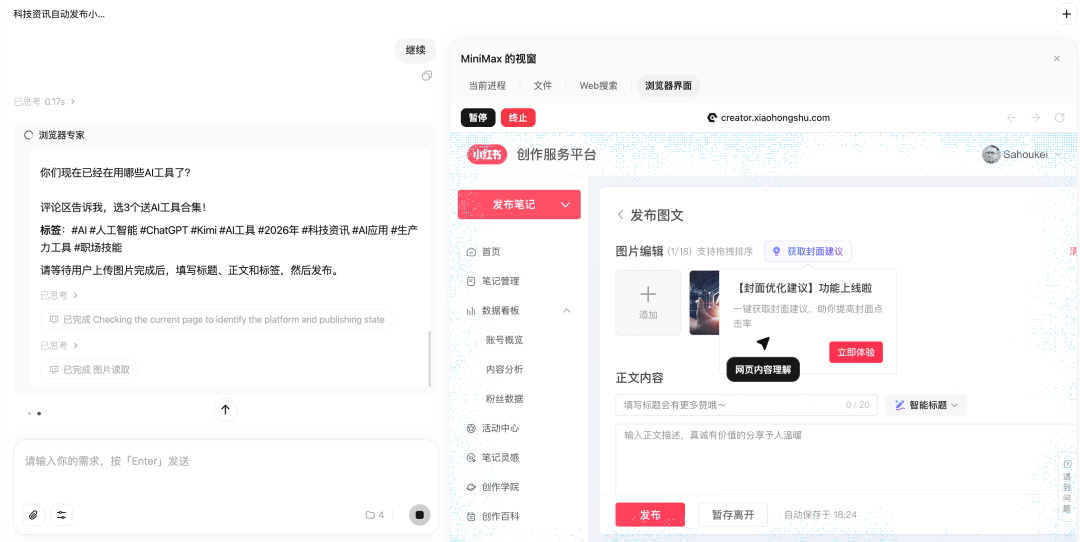
Task: Click the red 发布 button
Action: [650, 515]
